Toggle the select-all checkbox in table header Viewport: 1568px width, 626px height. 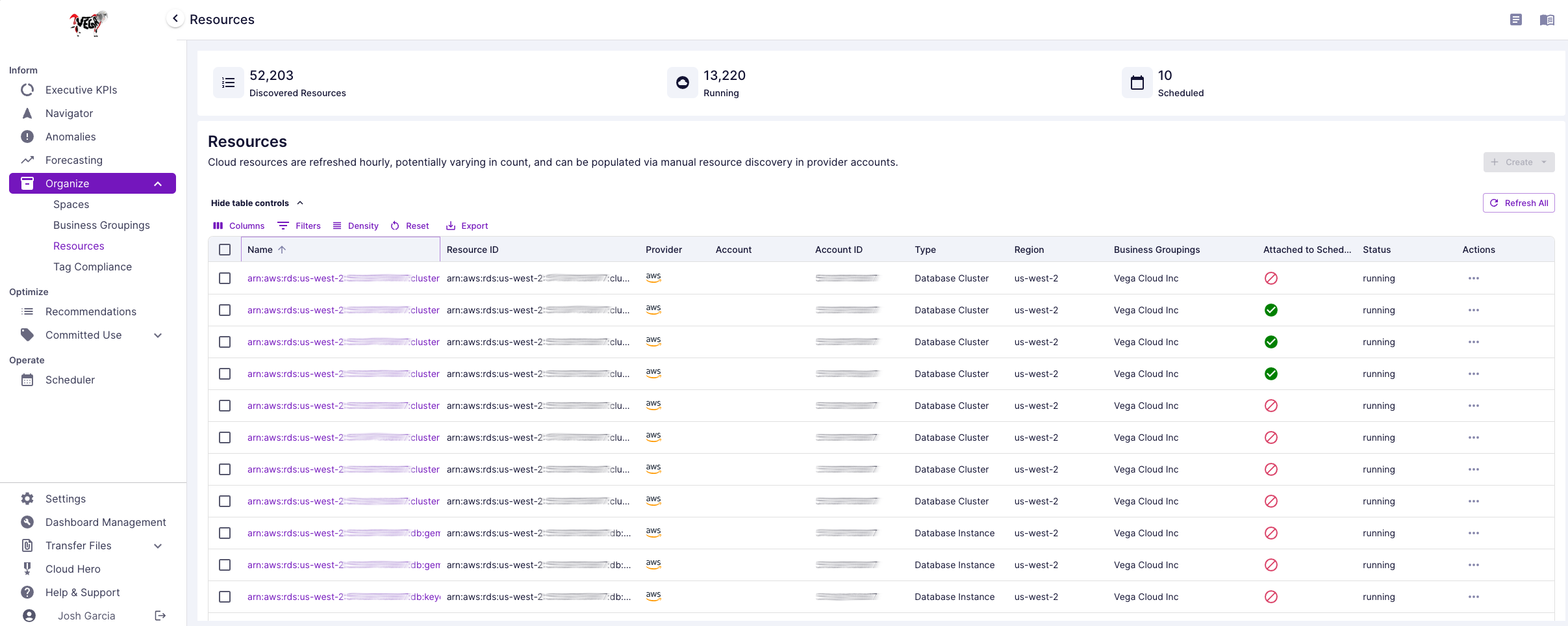point(225,250)
